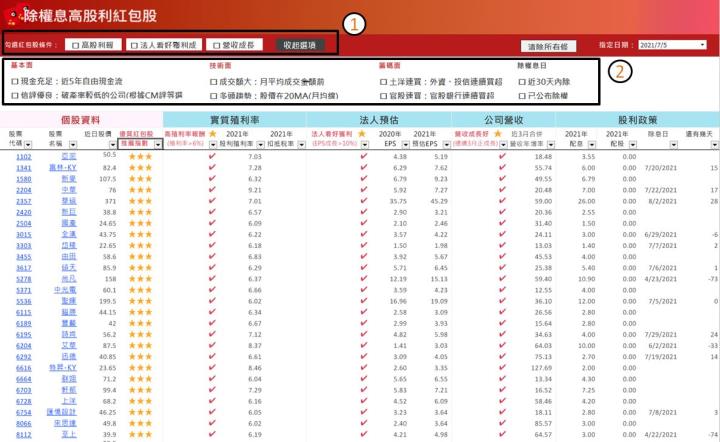Image resolution: width=720 pixels, height=442 pixels.
Task: Tick the 營收成長 condition checkbox
Action: click(x=216, y=45)
